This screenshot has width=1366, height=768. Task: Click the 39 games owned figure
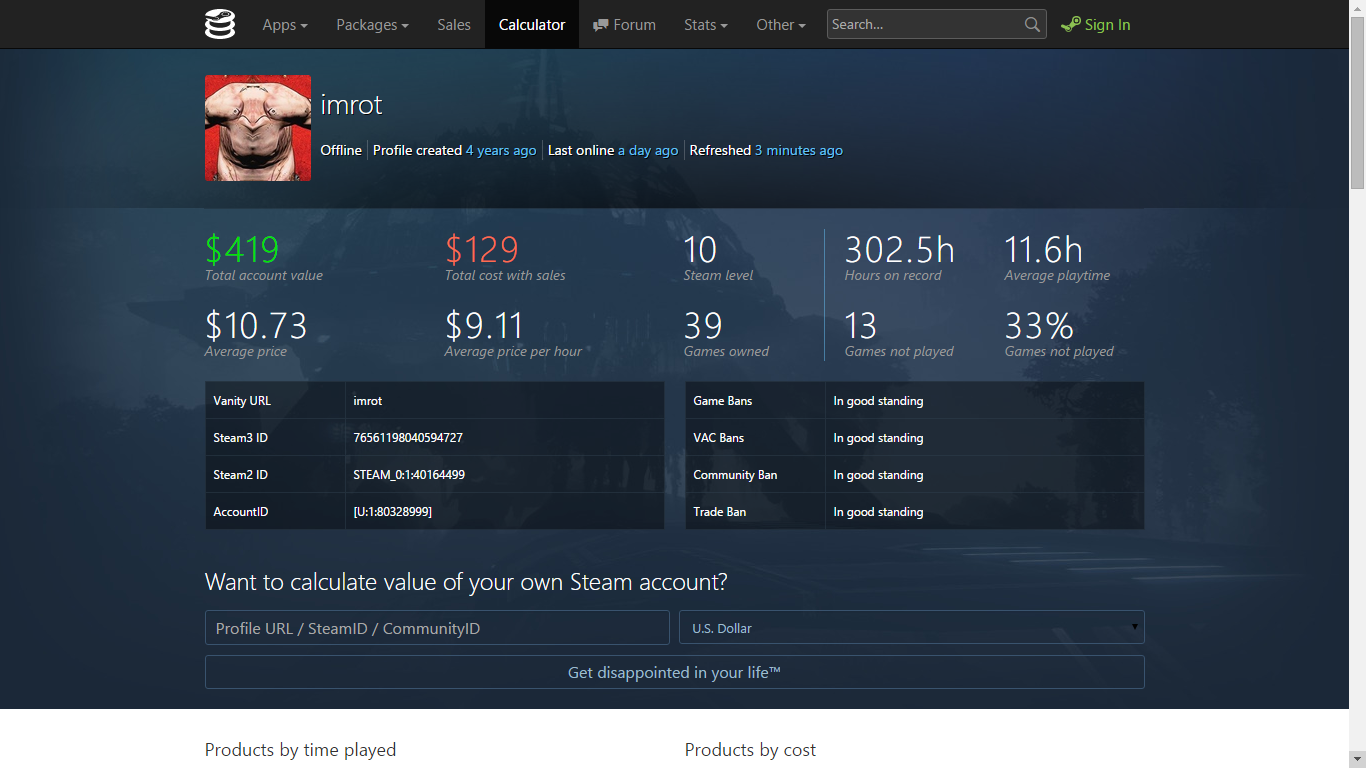coord(703,325)
